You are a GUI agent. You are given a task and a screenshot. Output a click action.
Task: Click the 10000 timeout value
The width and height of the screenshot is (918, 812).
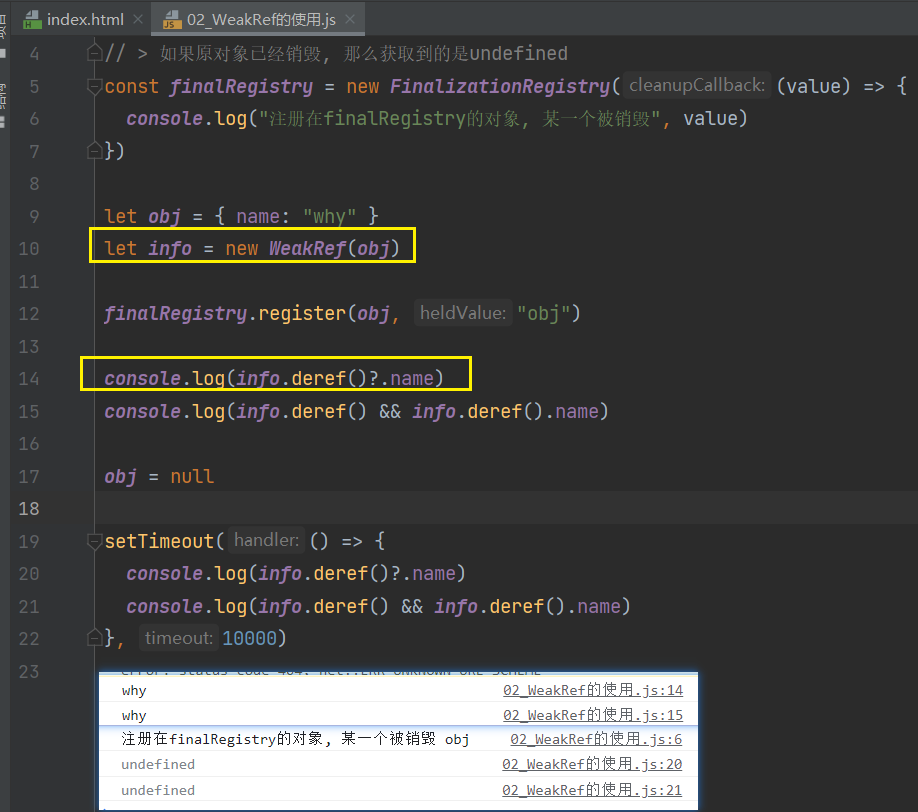(249, 638)
